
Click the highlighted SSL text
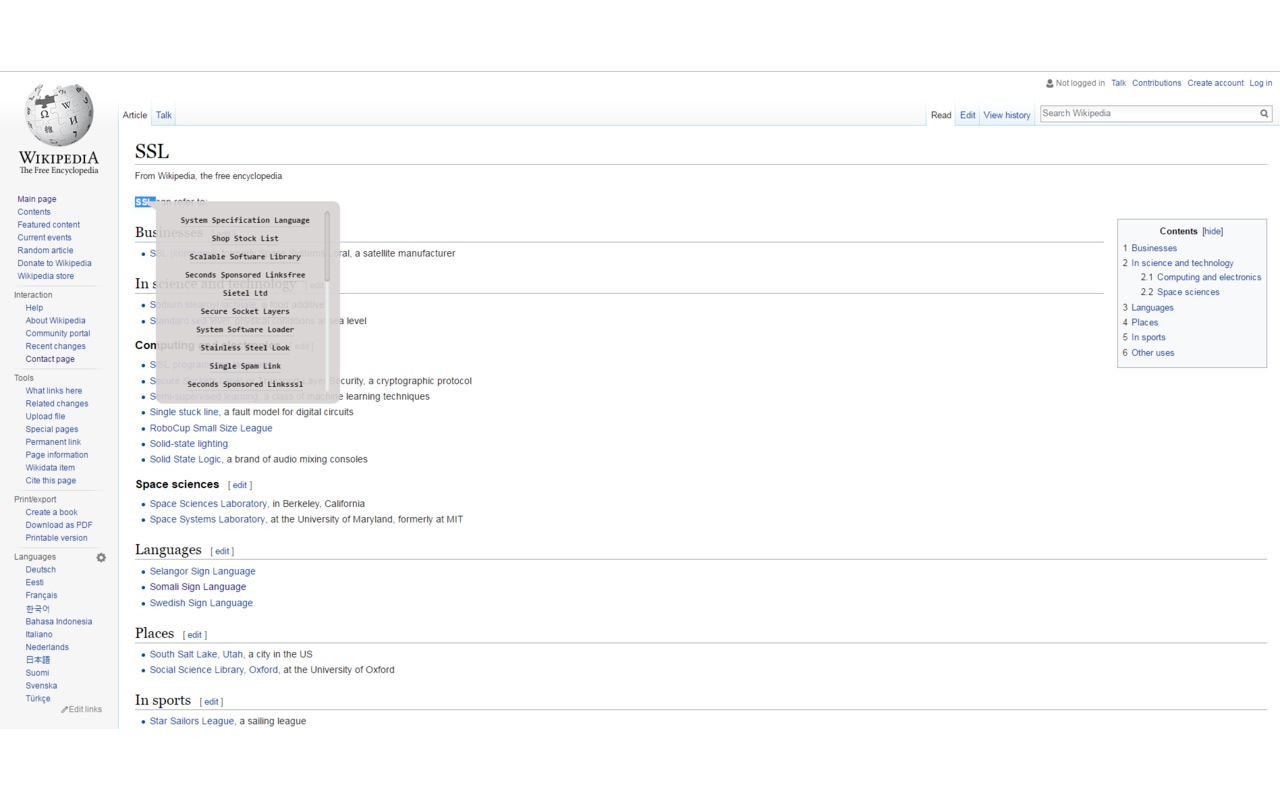(x=145, y=202)
